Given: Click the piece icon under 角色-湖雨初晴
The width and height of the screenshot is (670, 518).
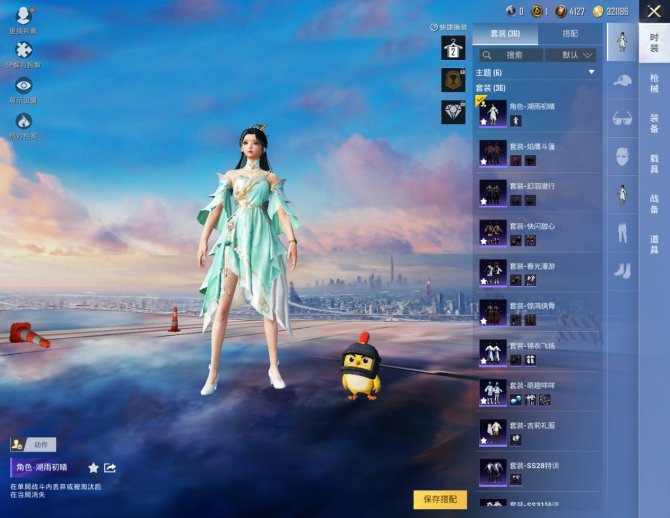Looking at the screenshot, I should click(x=516, y=121).
